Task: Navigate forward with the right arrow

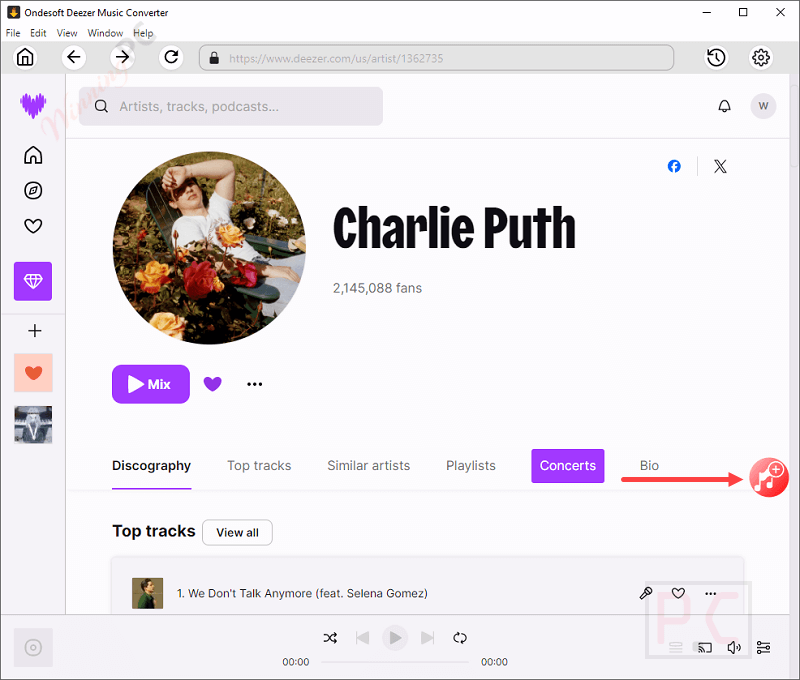Action: [122, 57]
